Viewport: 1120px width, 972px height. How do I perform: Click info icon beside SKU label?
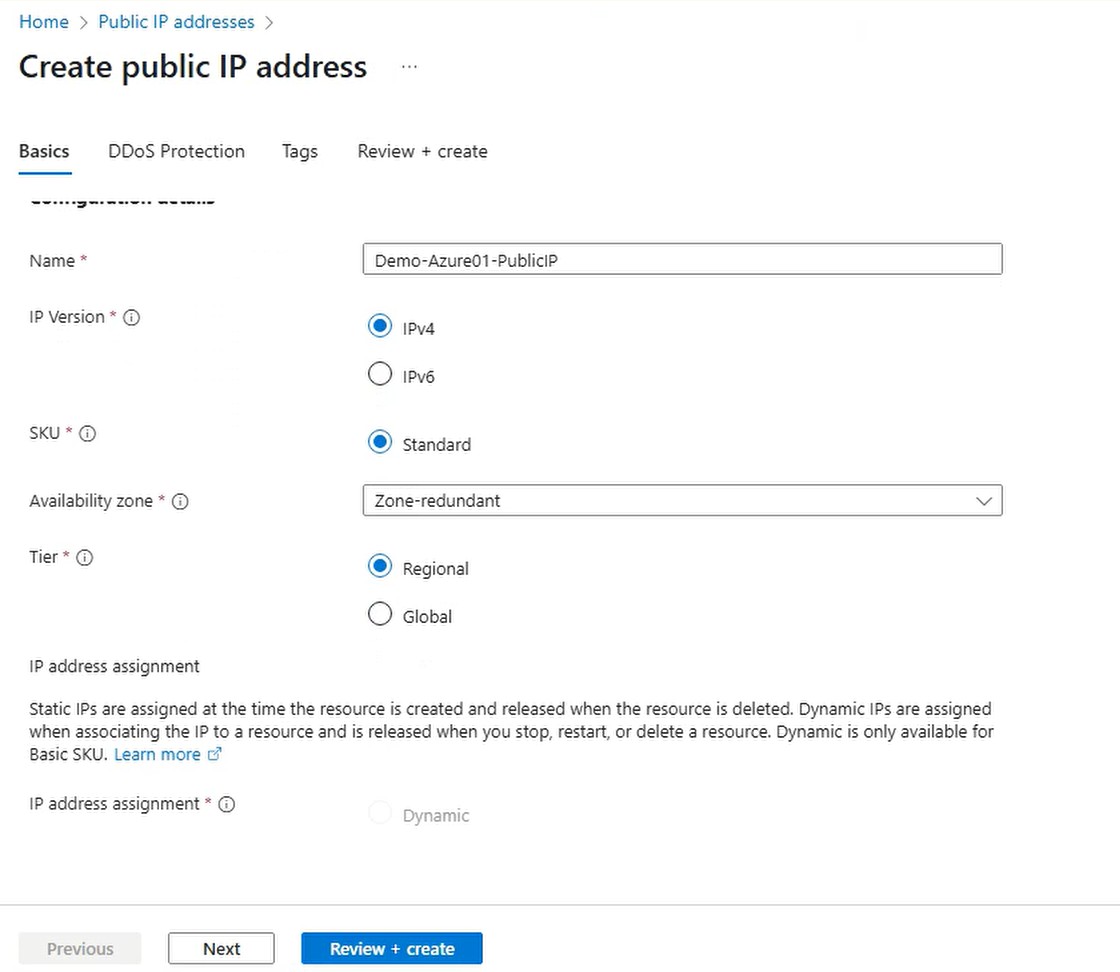pos(87,434)
